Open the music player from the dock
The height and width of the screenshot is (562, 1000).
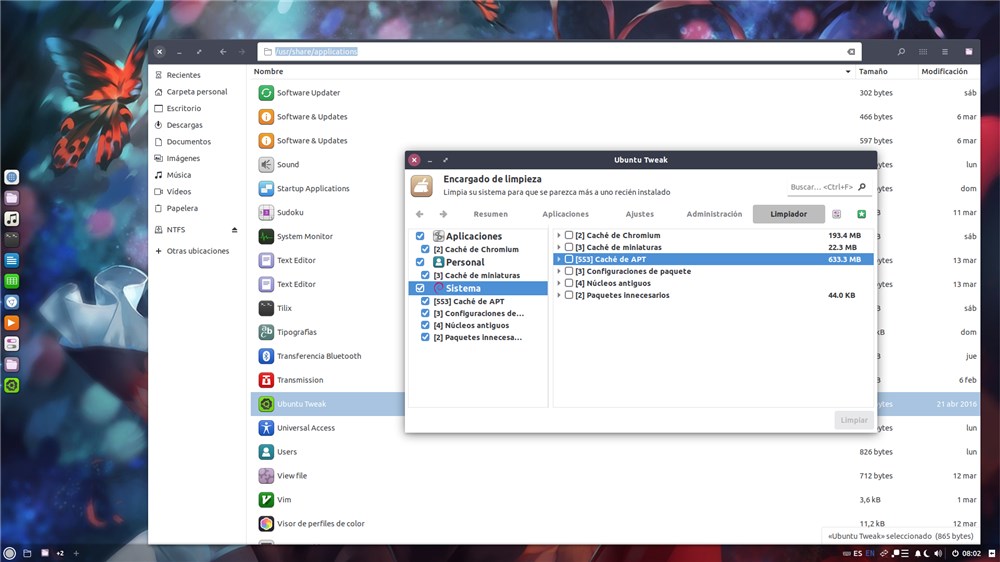11,219
